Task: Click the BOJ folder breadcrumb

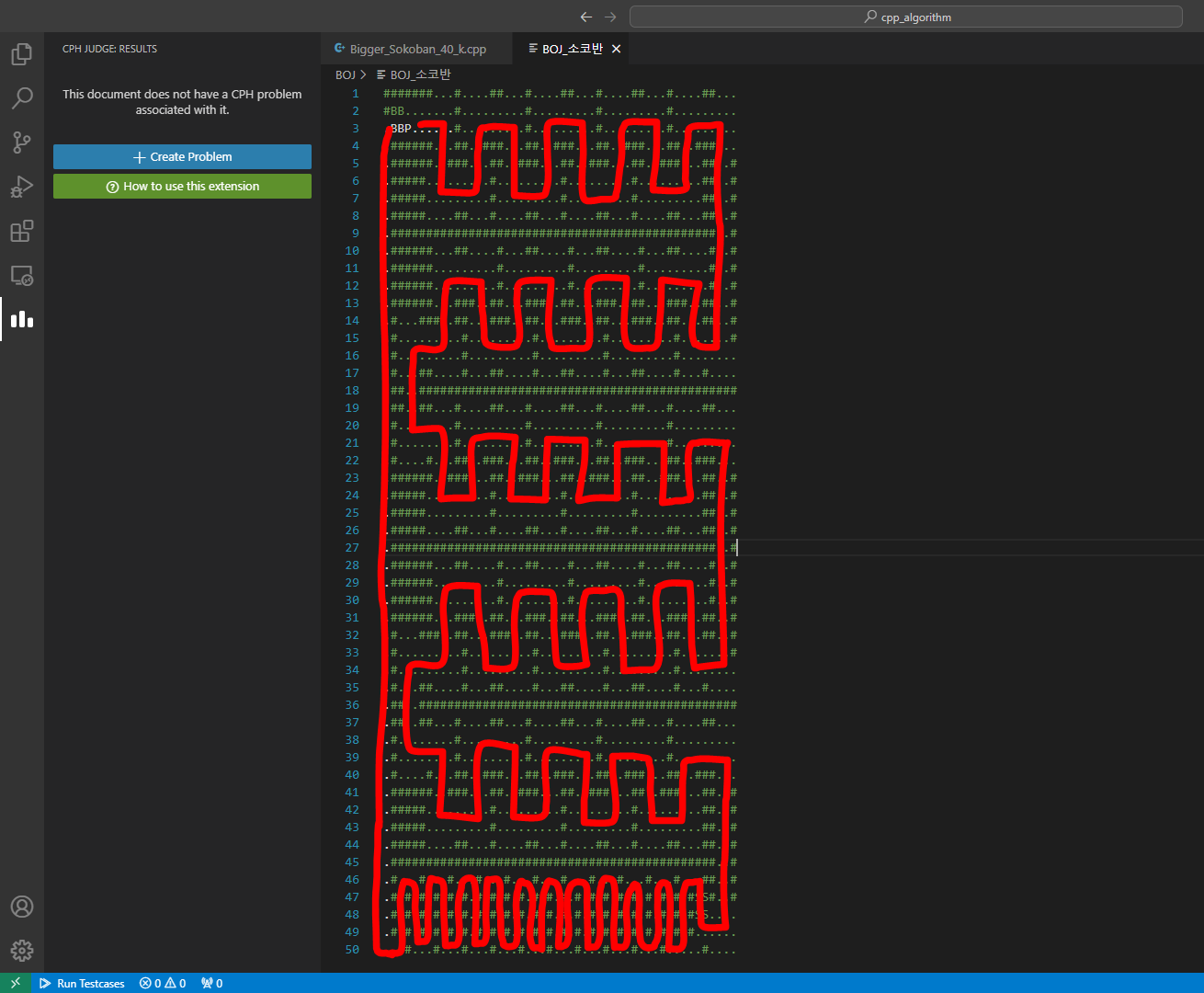Action: [345, 75]
